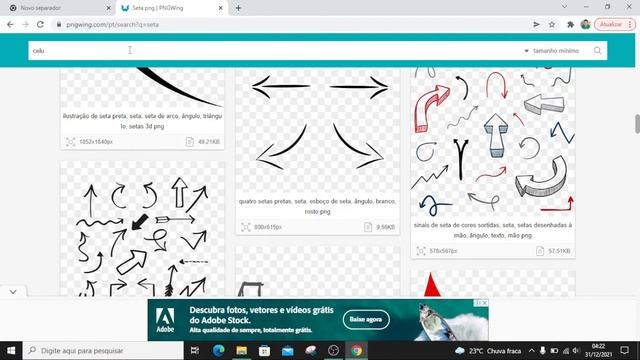Open the tab search chevron in title bar

[564, 7]
